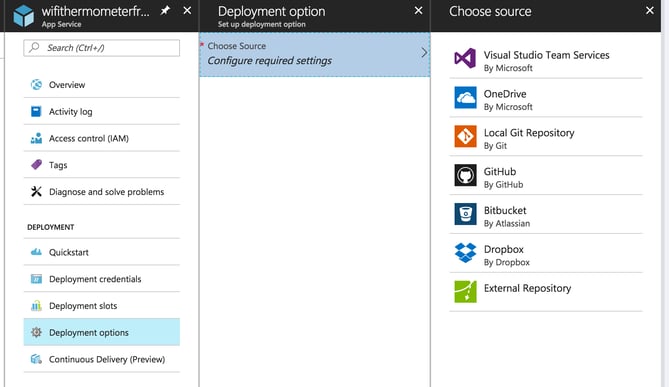
Task: Close the App Service blade
Action: [187, 11]
